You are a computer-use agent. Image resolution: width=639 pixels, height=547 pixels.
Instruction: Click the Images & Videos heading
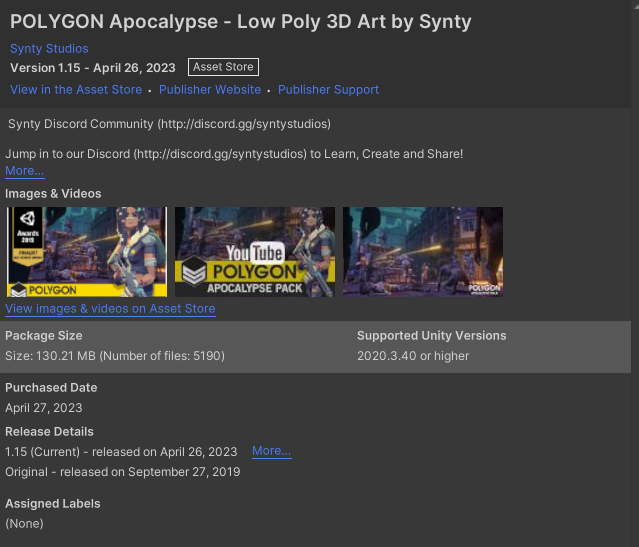(x=53, y=194)
